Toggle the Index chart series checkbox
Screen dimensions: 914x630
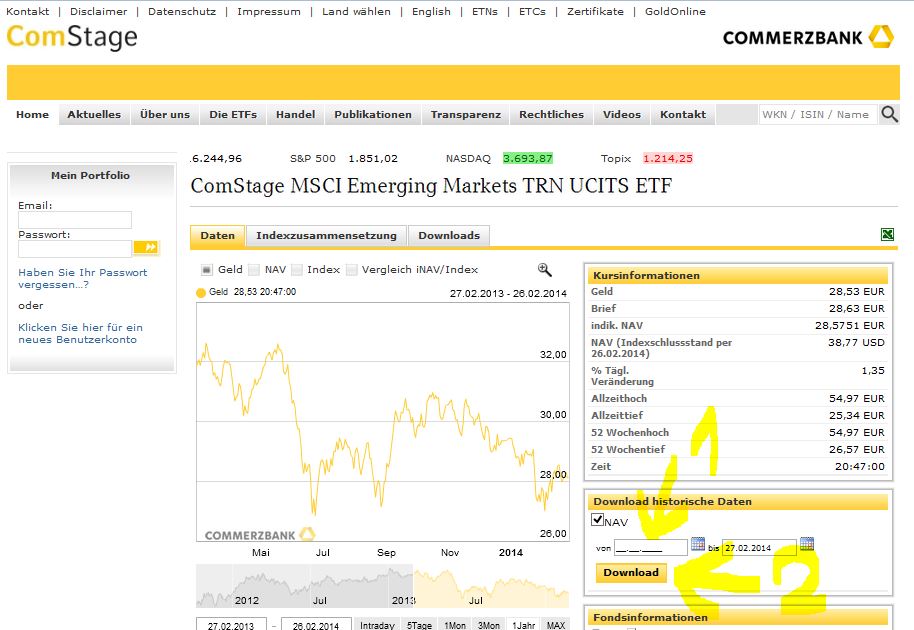[x=297, y=269]
